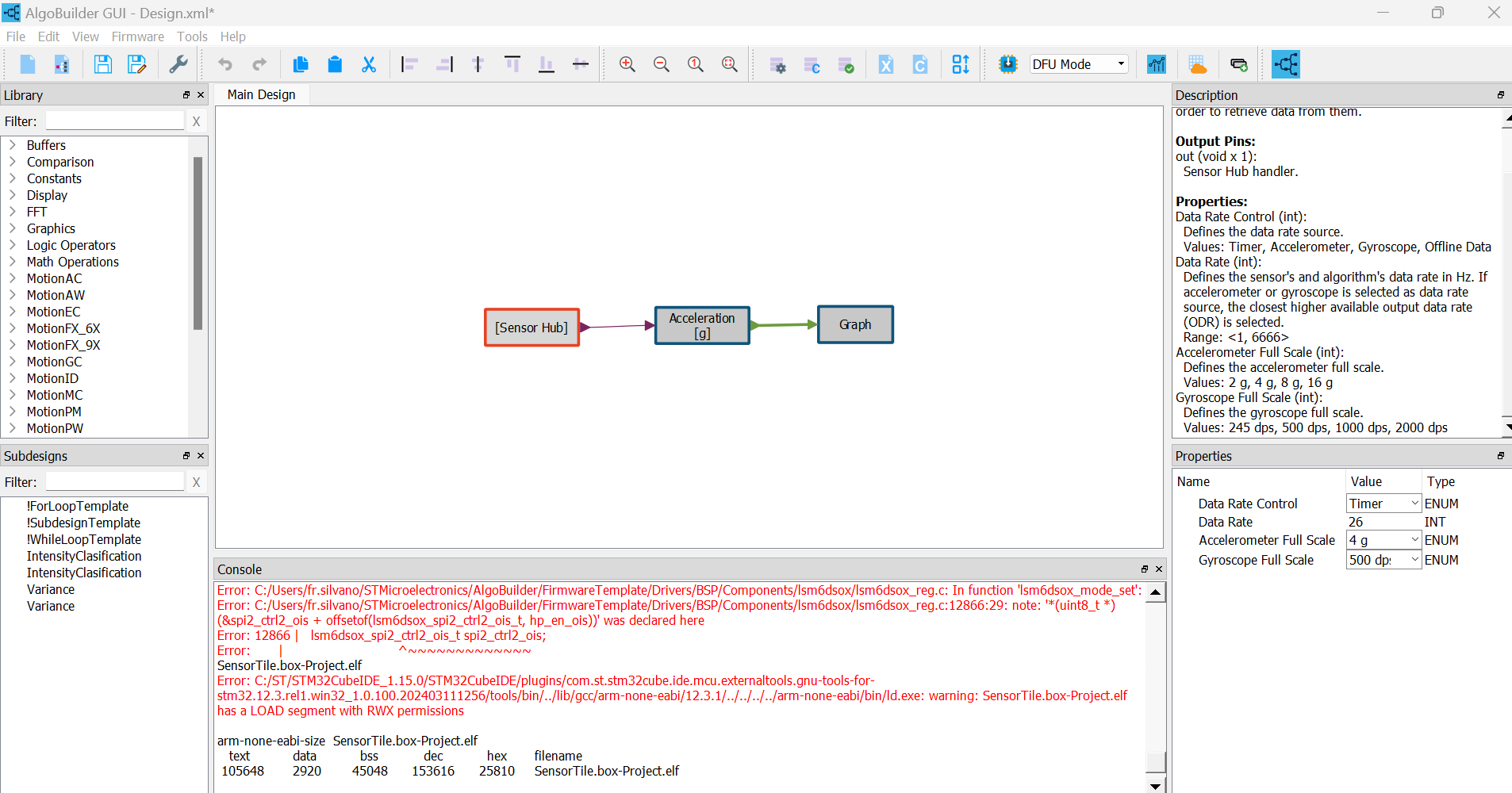Select the Cut tool in the toolbar
The width and height of the screenshot is (1512, 793).
point(369,64)
